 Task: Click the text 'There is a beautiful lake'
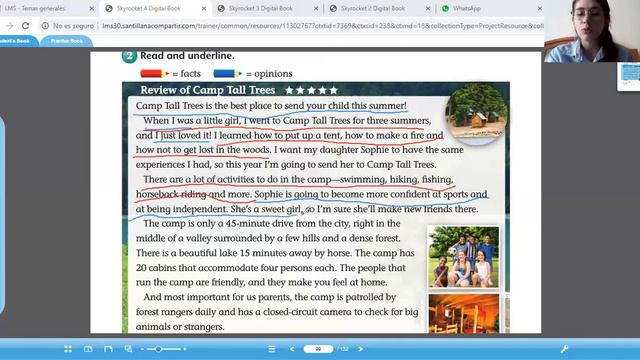click(186, 253)
